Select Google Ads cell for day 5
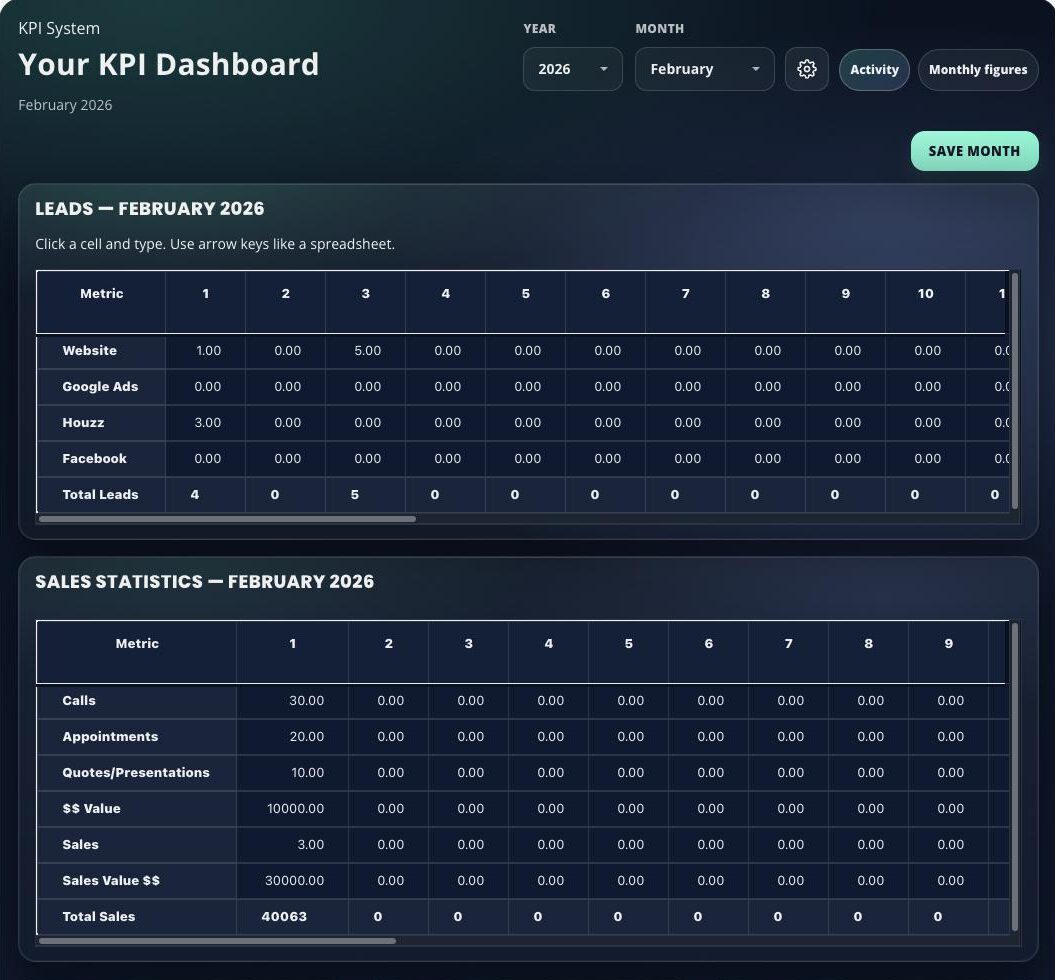Screen dimensions: 1055x980 point(526,387)
